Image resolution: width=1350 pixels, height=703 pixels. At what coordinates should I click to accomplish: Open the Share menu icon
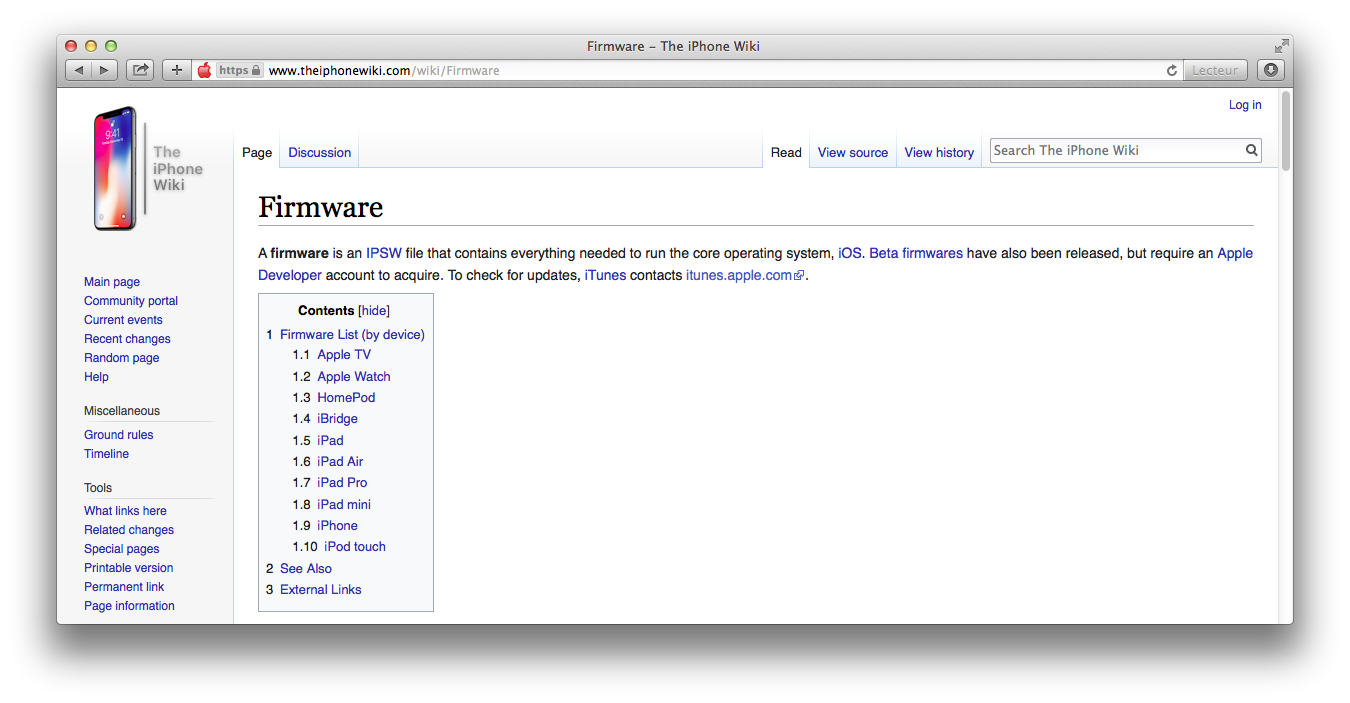click(141, 70)
